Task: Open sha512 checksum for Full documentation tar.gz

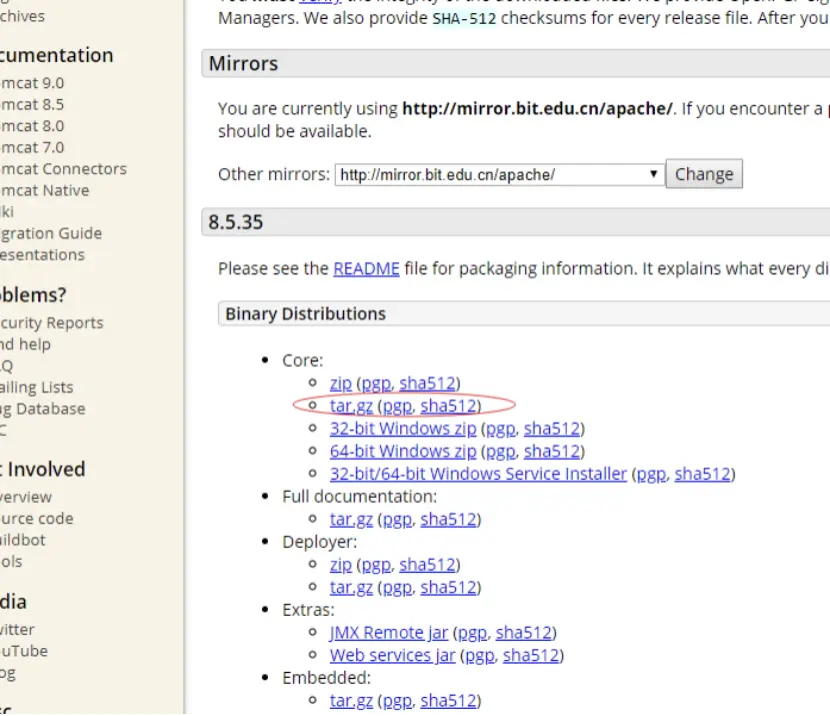Action: click(x=448, y=520)
